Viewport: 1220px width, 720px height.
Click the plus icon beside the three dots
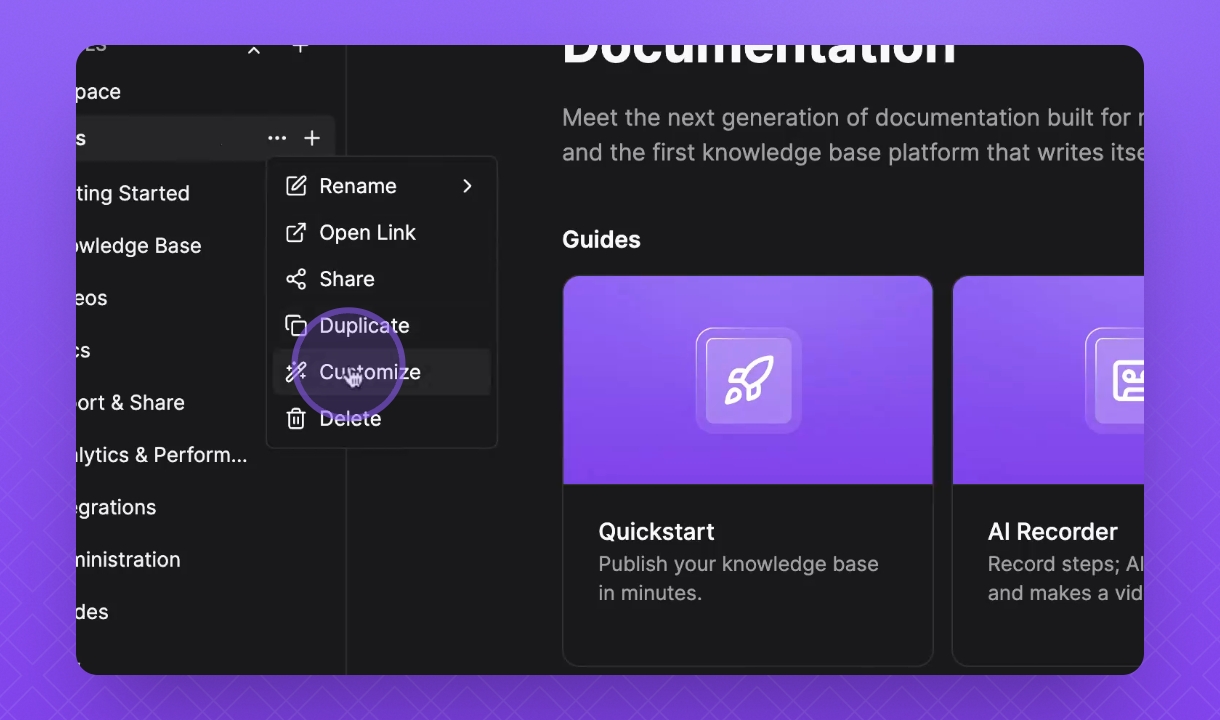click(312, 138)
